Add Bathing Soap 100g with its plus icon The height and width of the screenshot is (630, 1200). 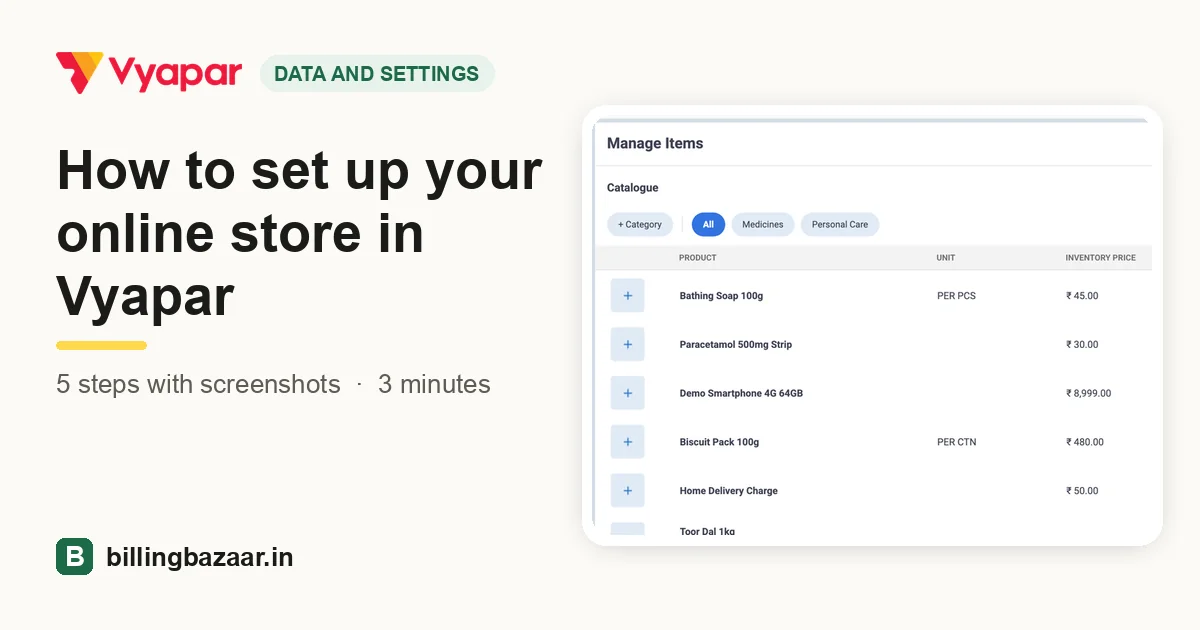pos(628,296)
